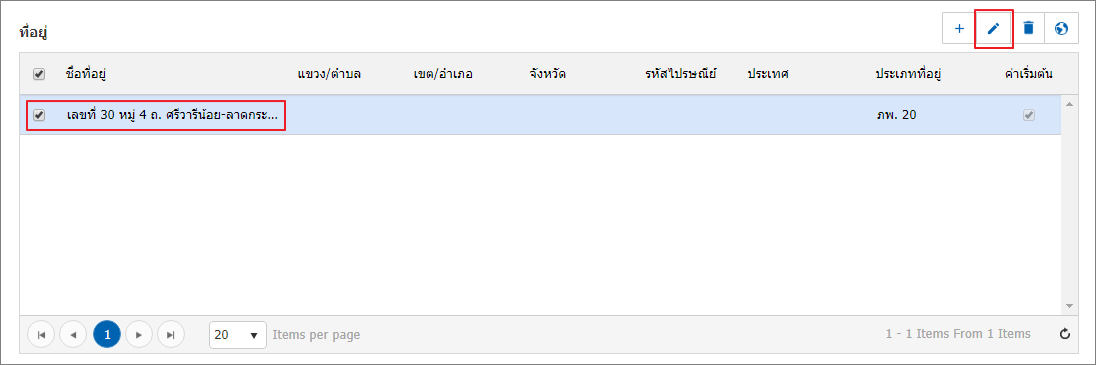This screenshot has height=365, width=1096.
Task: Click the refresh icon at bottom right
Action: [x=1065, y=334]
